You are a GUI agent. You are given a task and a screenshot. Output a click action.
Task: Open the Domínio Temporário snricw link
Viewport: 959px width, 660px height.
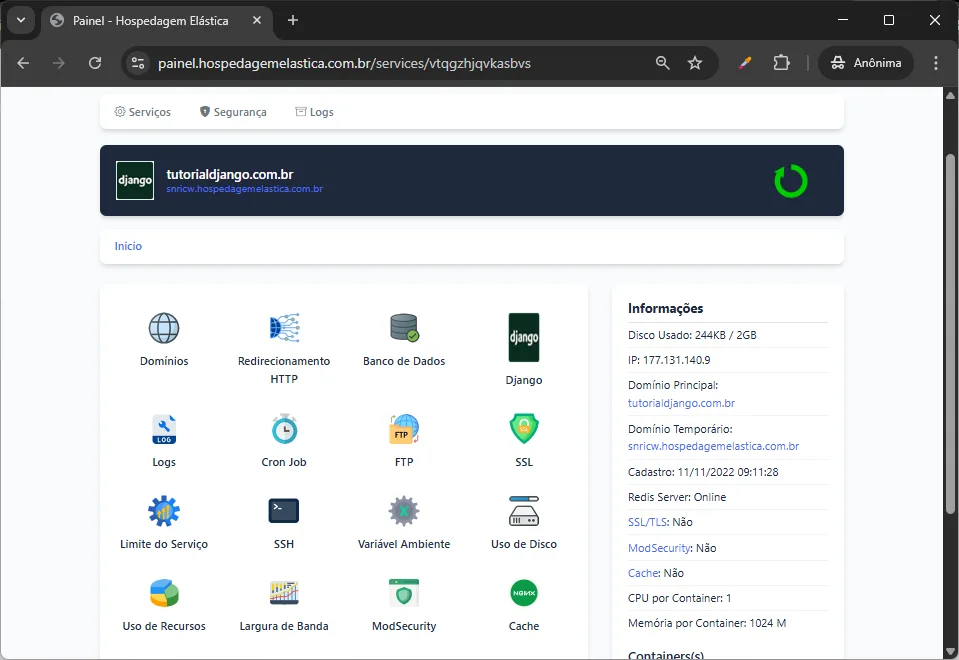point(713,446)
